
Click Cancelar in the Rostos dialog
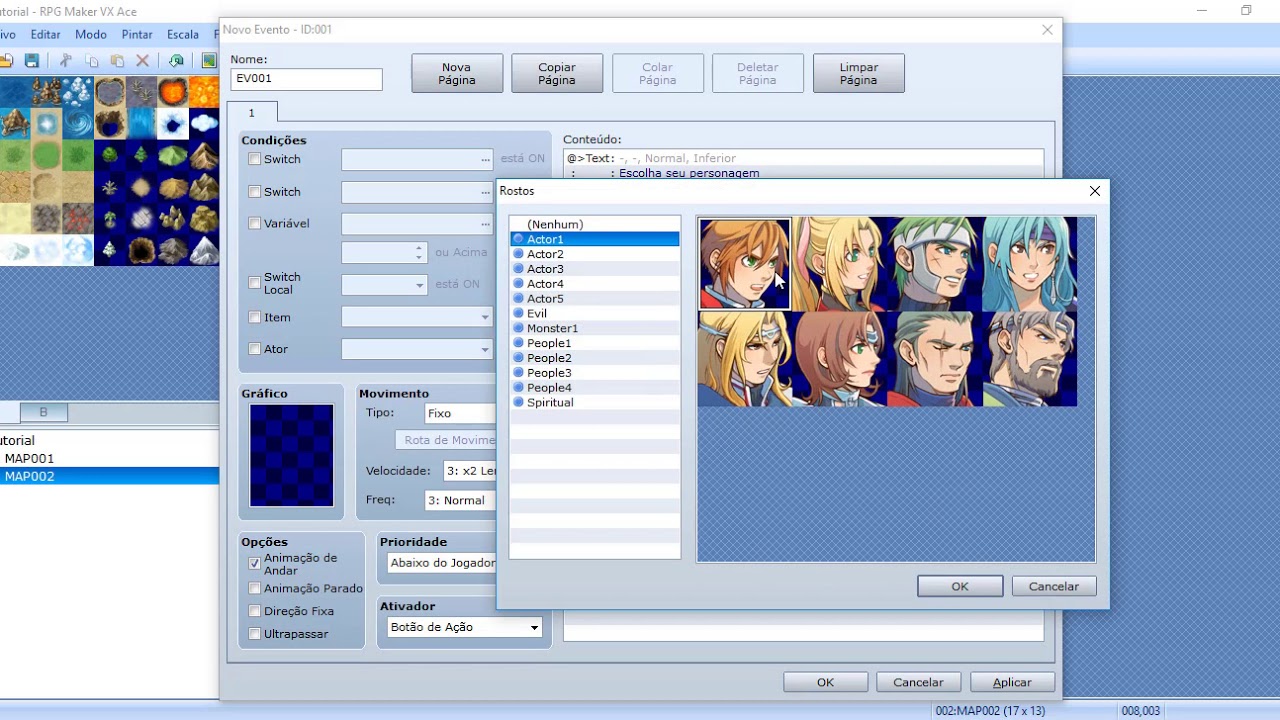[1054, 587]
